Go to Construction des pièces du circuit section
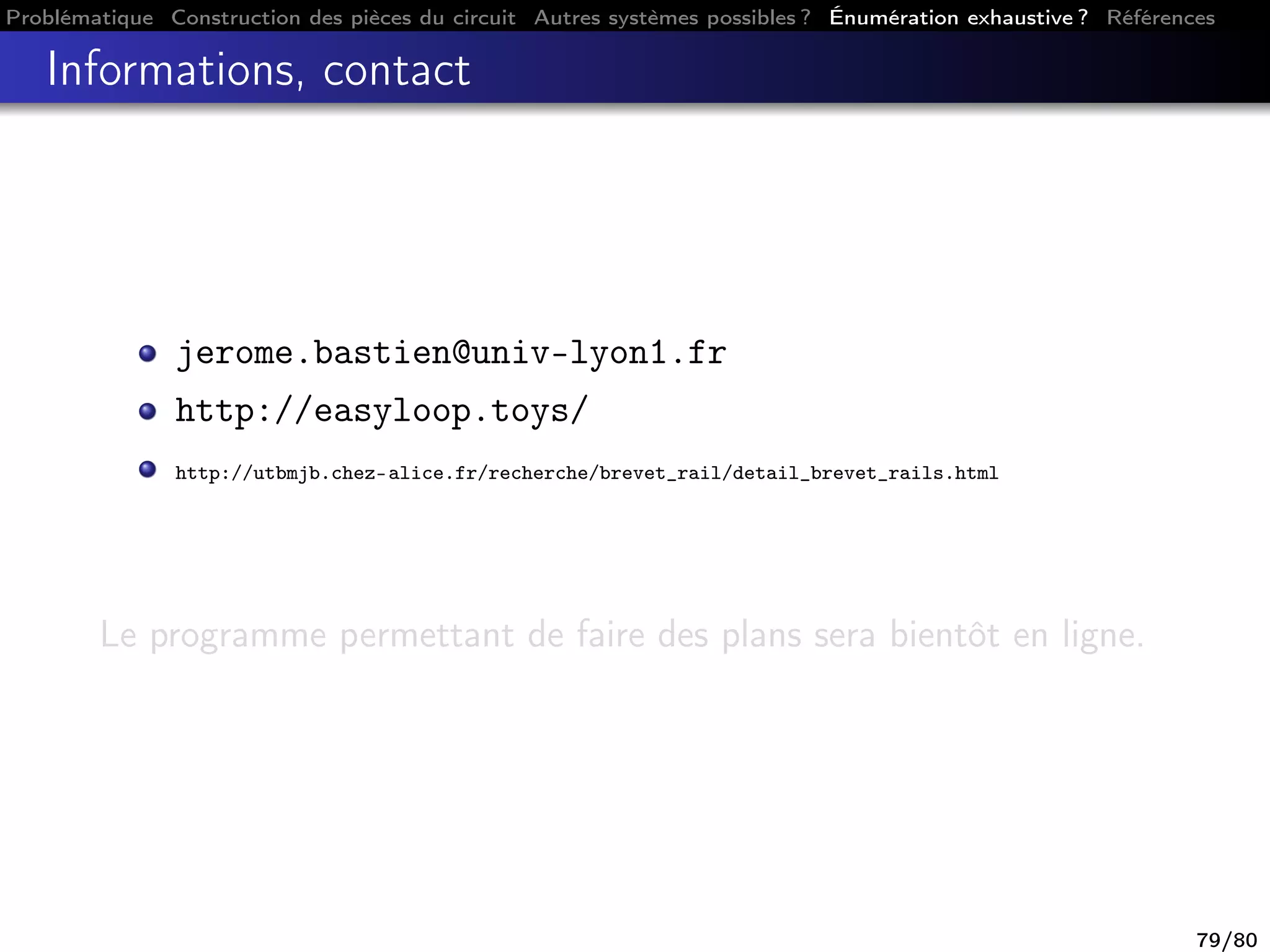Viewport: 1270px width, 952px height. 344,17
